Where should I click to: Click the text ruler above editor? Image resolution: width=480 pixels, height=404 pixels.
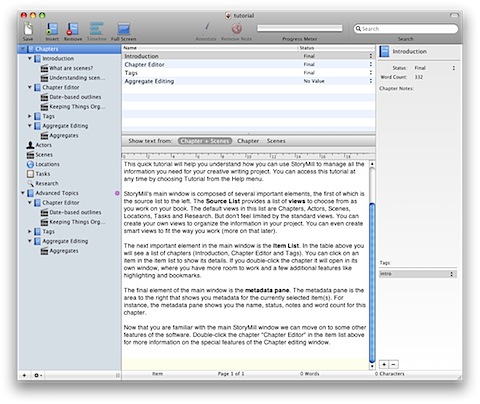point(248,156)
